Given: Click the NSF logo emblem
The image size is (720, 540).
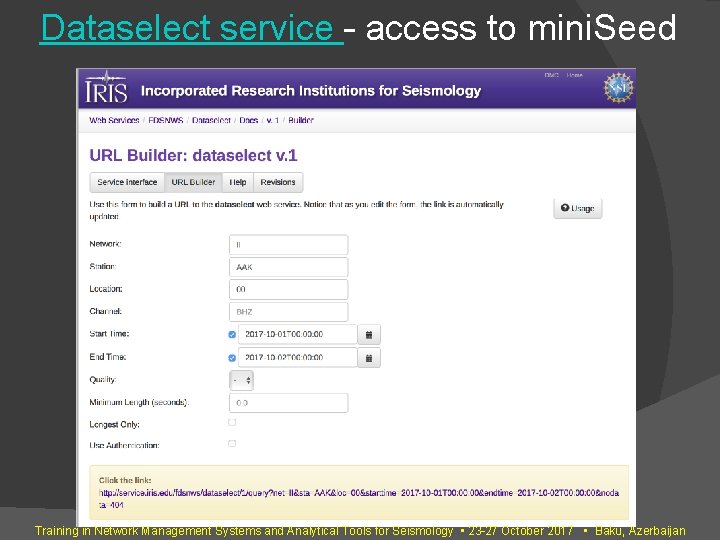Looking at the screenshot, I should (618, 87).
